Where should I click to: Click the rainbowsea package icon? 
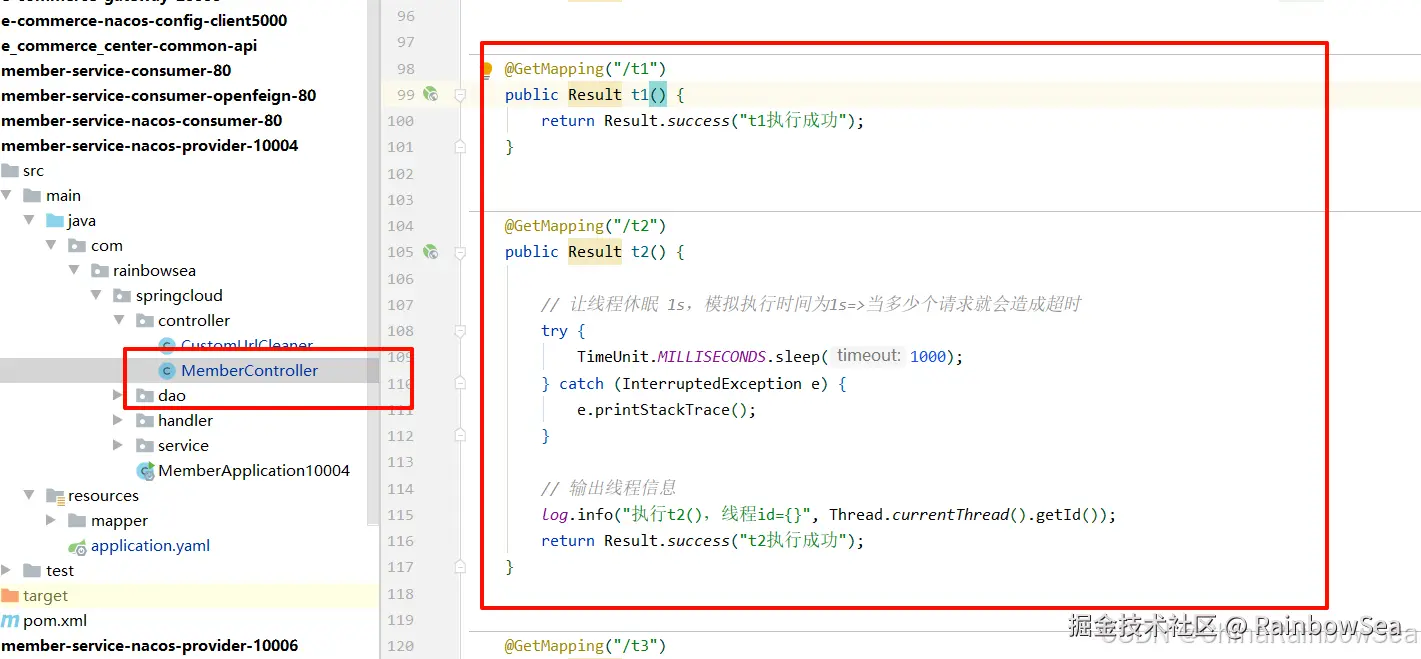click(100, 271)
